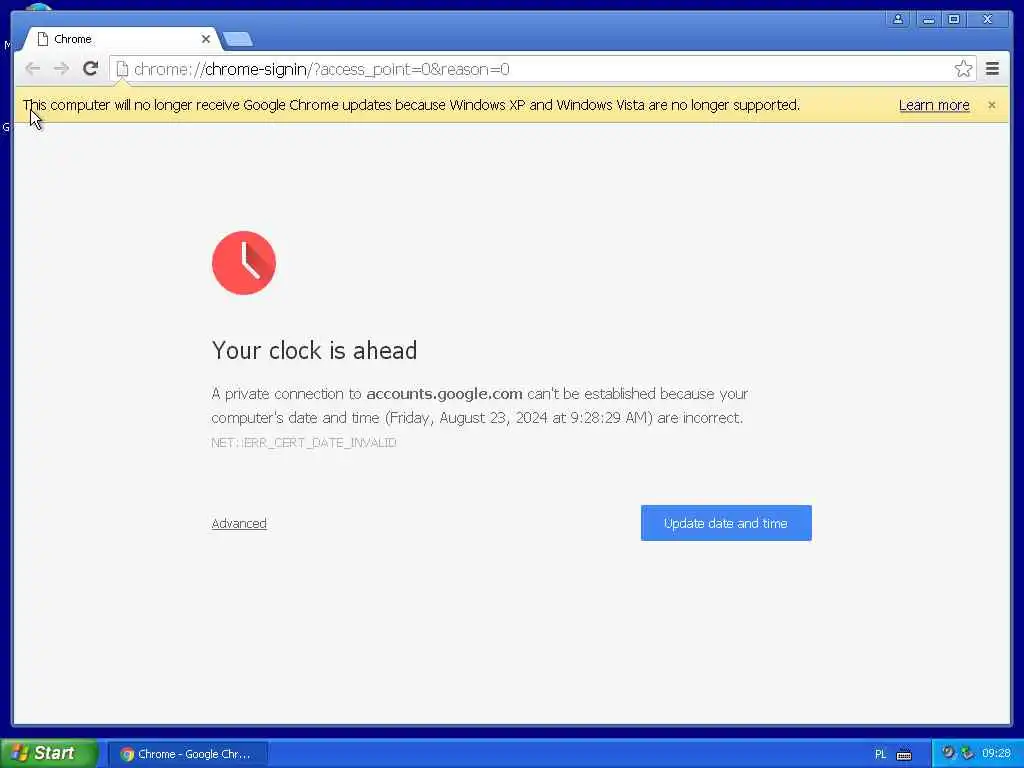Click the NET::ERR_CERT_DATE_INVALID error code

coord(304,443)
